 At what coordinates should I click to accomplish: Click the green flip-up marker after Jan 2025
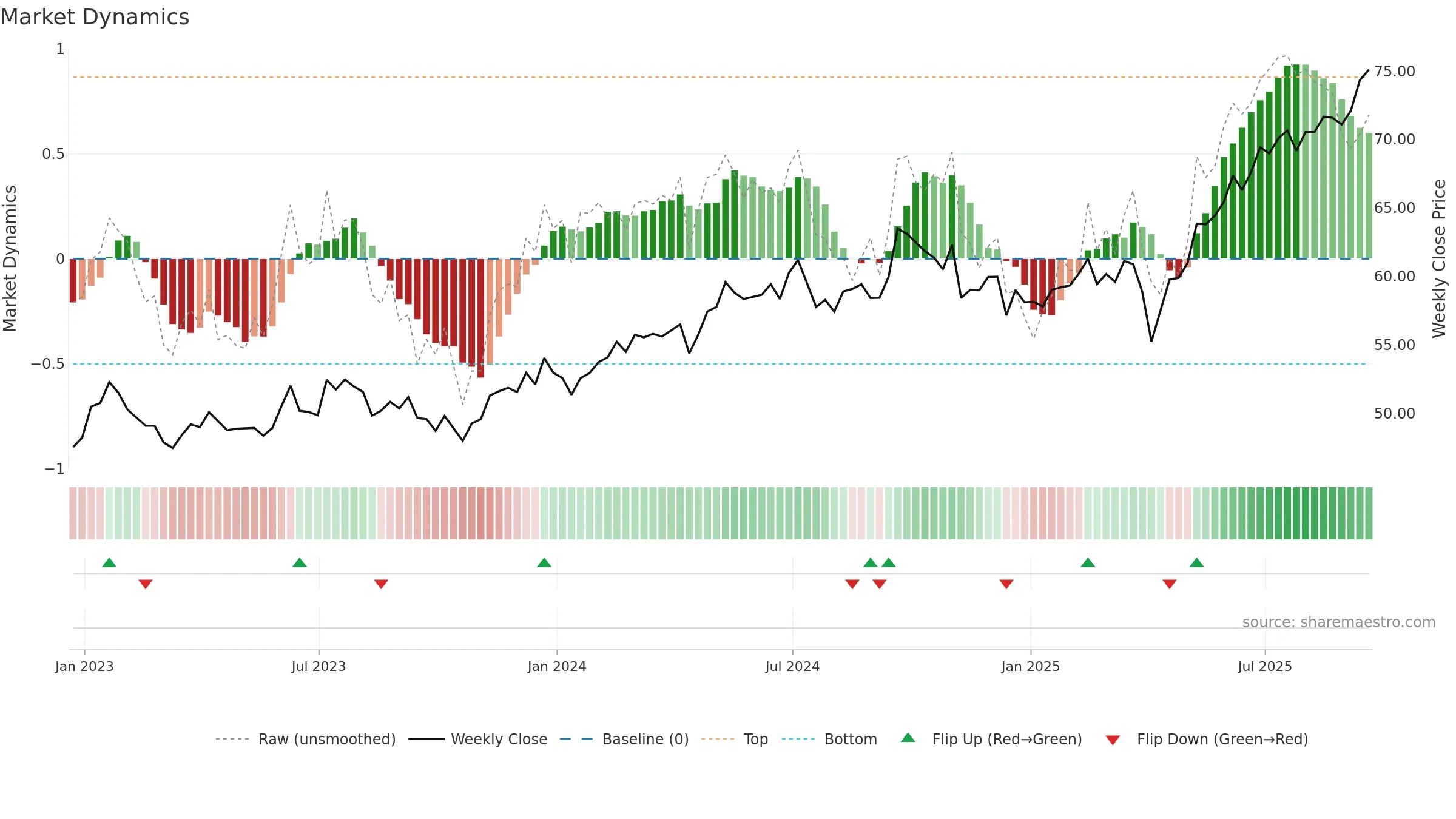coord(1088,562)
